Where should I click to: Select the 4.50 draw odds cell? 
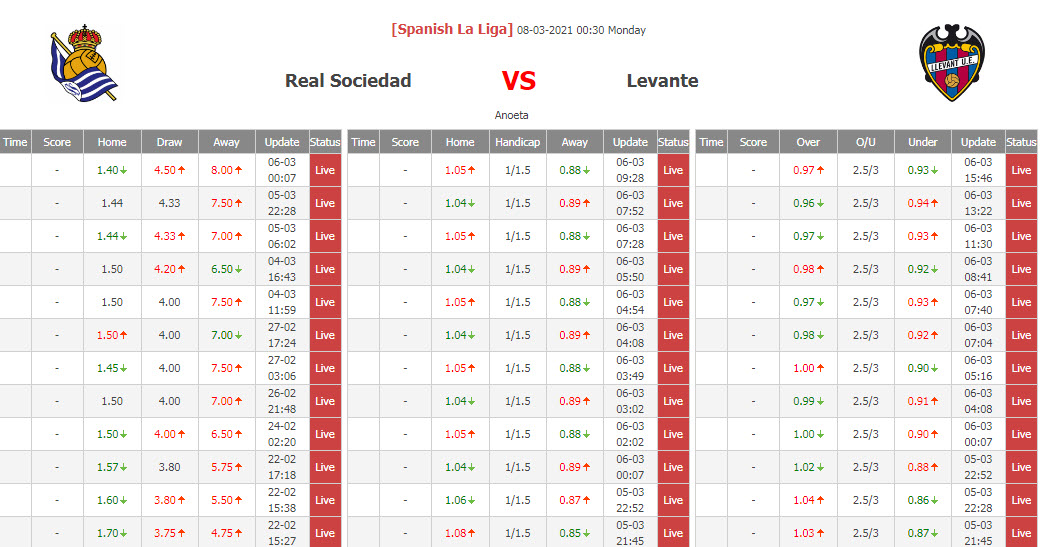coord(169,170)
